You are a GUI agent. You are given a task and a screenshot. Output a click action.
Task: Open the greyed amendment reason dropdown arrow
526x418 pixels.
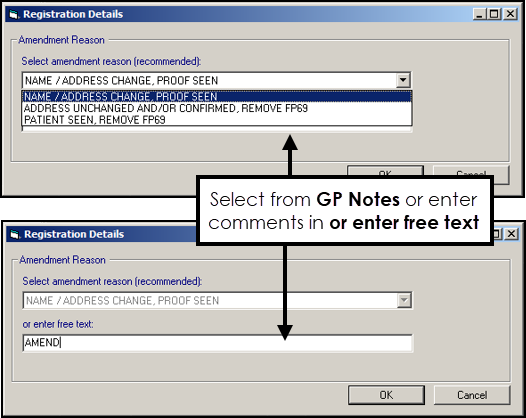point(404,300)
